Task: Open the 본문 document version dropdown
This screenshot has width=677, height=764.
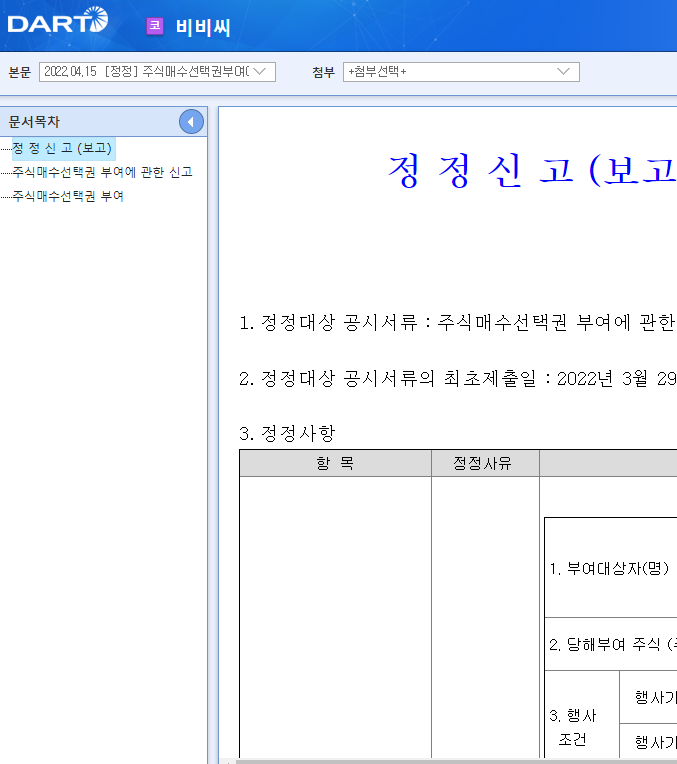Action: tap(157, 72)
